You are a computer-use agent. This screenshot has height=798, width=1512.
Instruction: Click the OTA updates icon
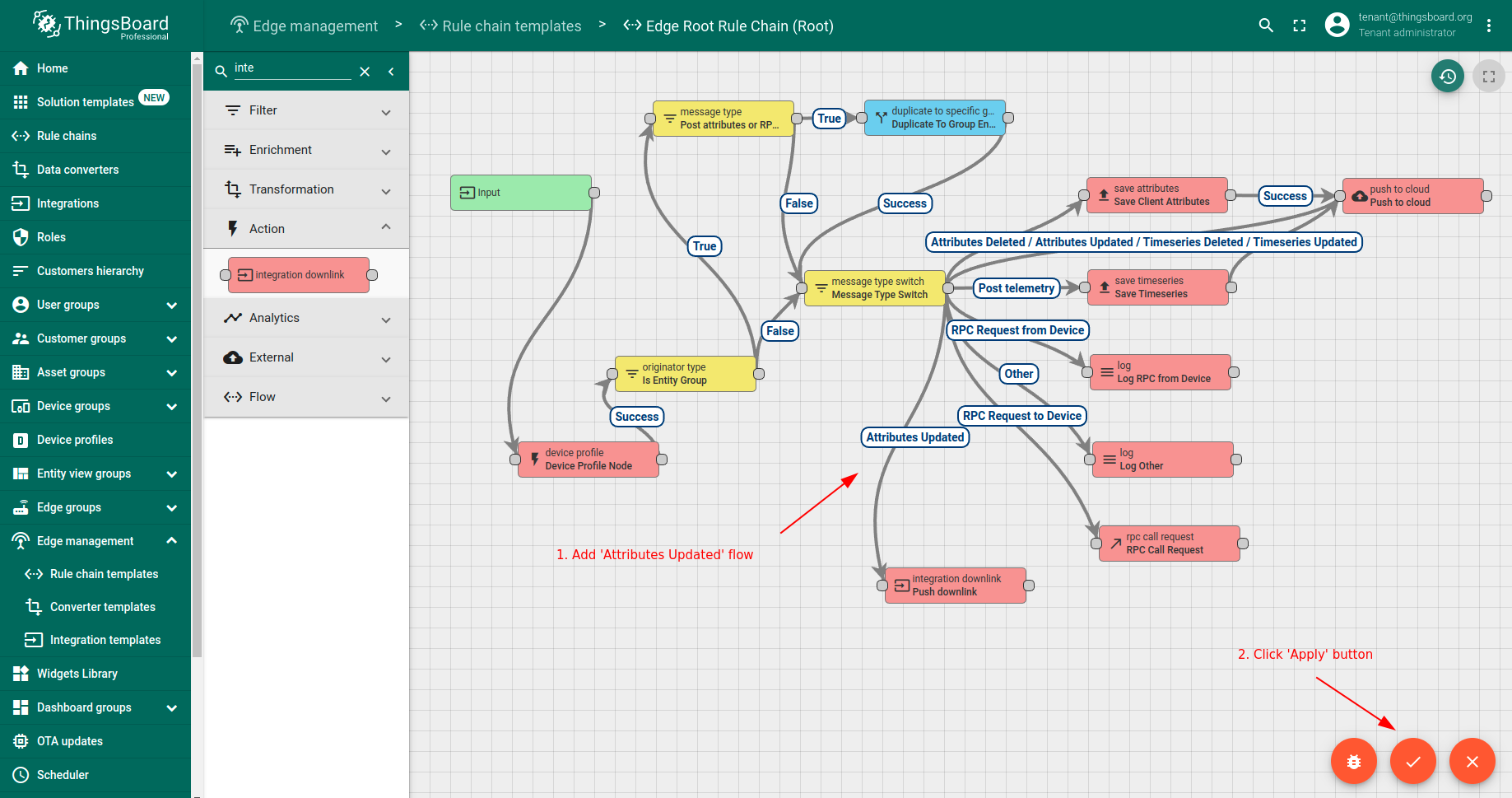point(21,741)
